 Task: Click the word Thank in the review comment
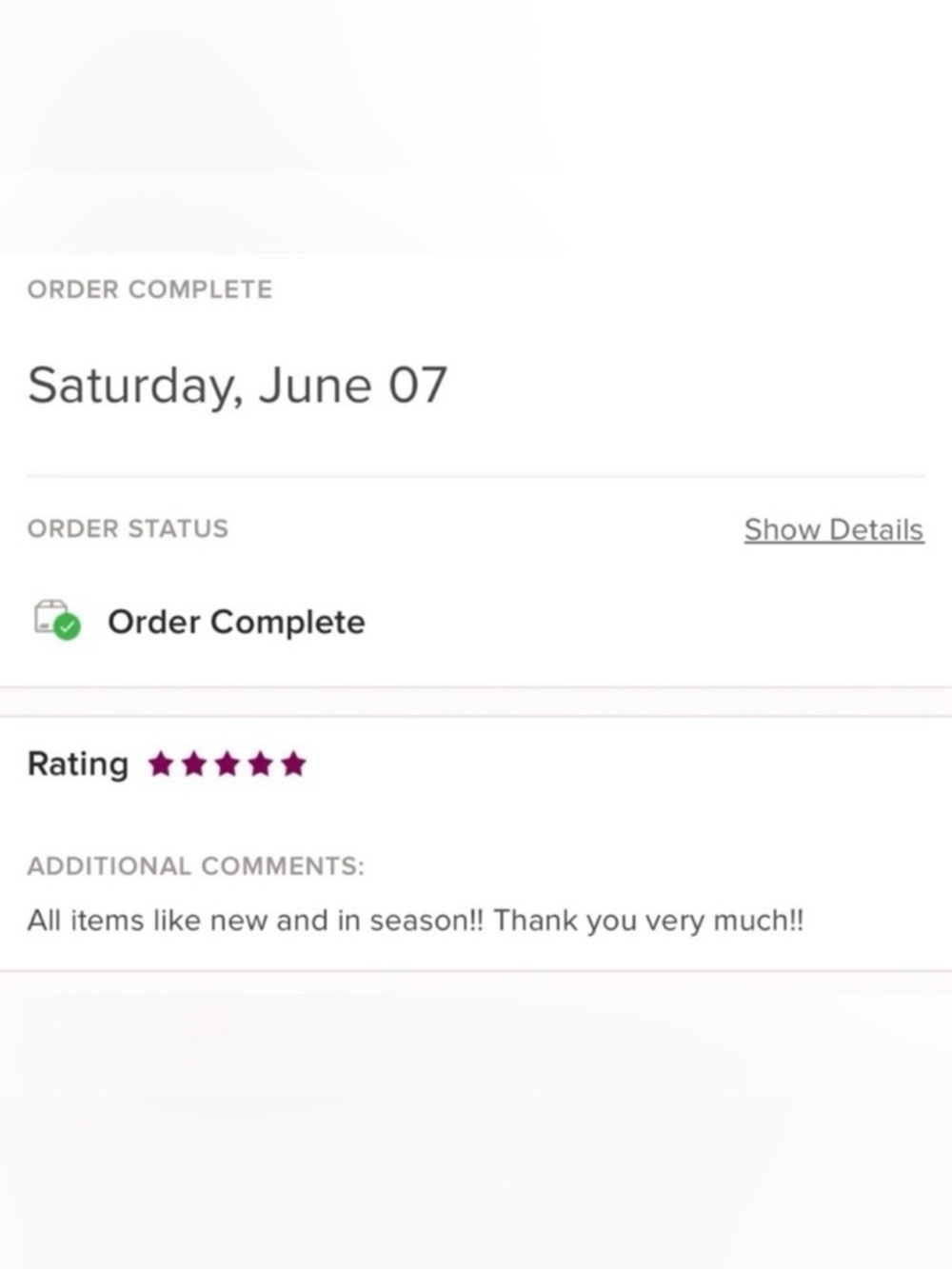pos(535,921)
